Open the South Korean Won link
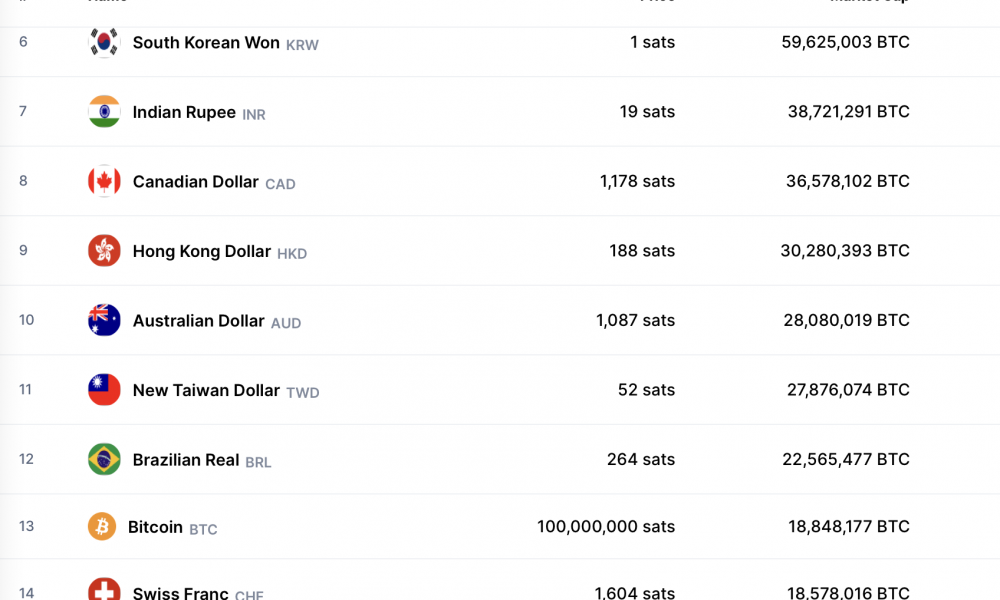Viewport: 1000px width, 600px height. coord(206,43)
